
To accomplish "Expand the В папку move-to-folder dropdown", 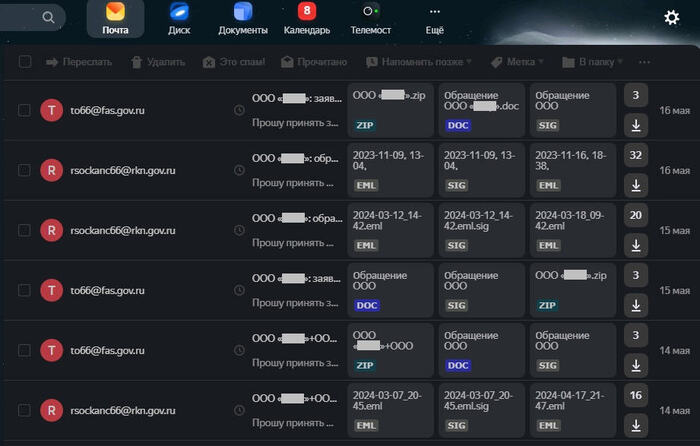I will (592, 62).
